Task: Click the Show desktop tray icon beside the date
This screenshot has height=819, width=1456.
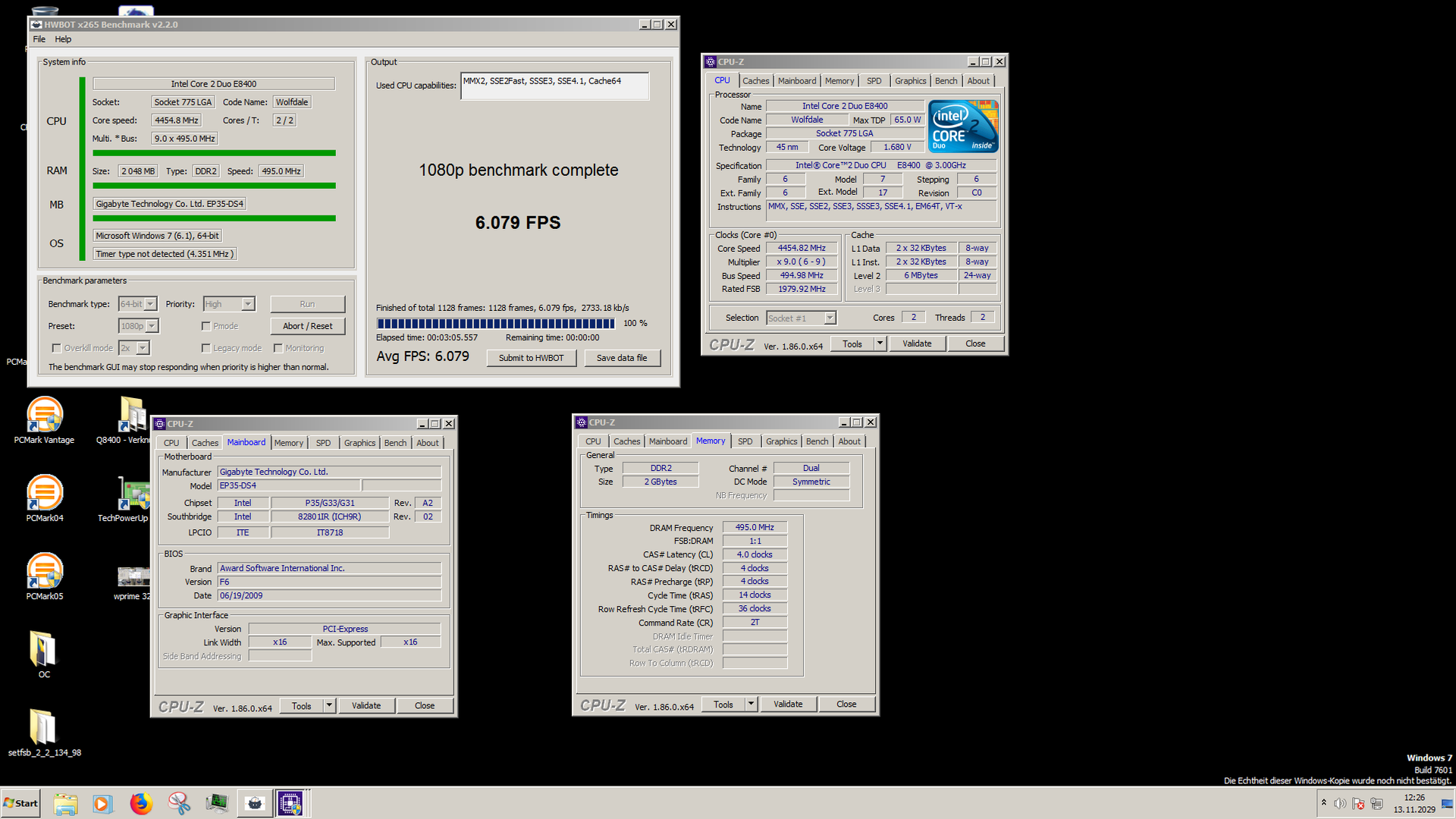Action: 1446,804
